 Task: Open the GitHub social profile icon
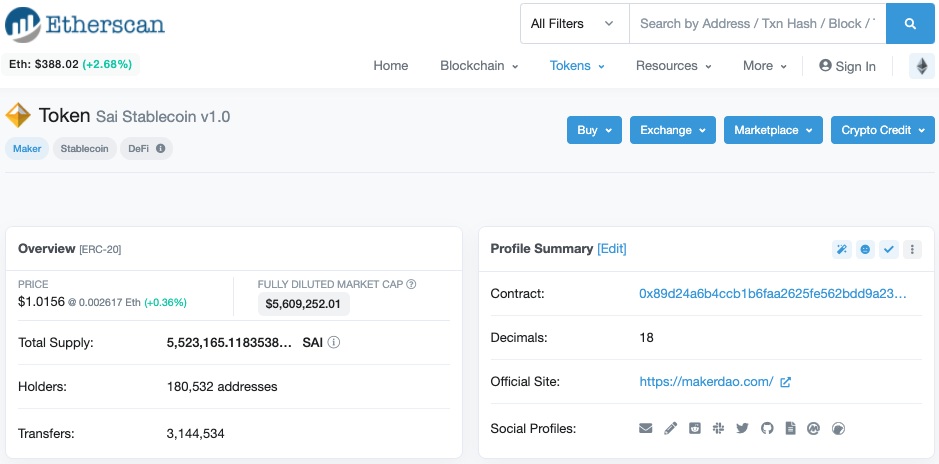[767, 428]
